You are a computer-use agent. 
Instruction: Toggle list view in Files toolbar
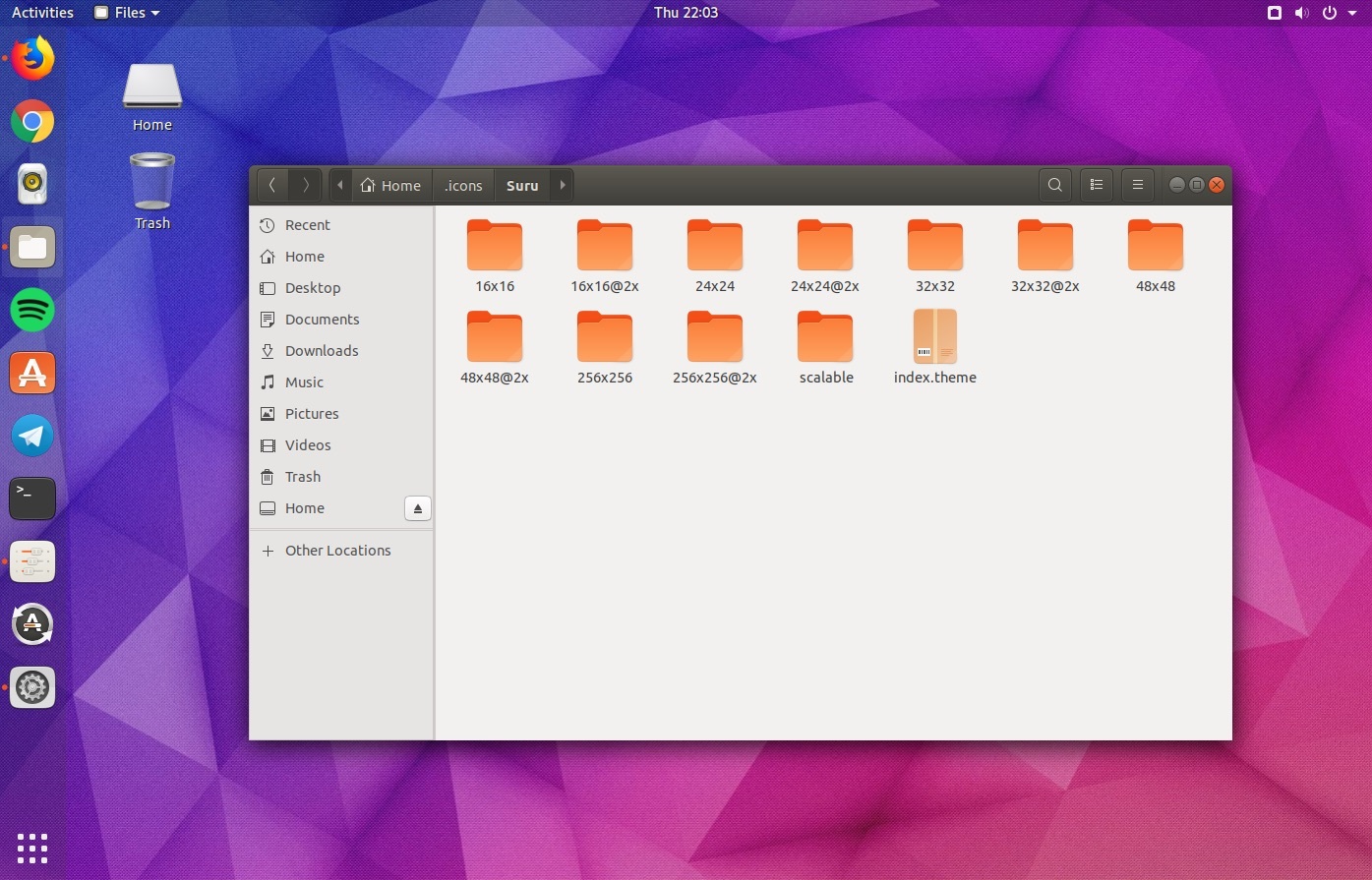click(1097, 185)
